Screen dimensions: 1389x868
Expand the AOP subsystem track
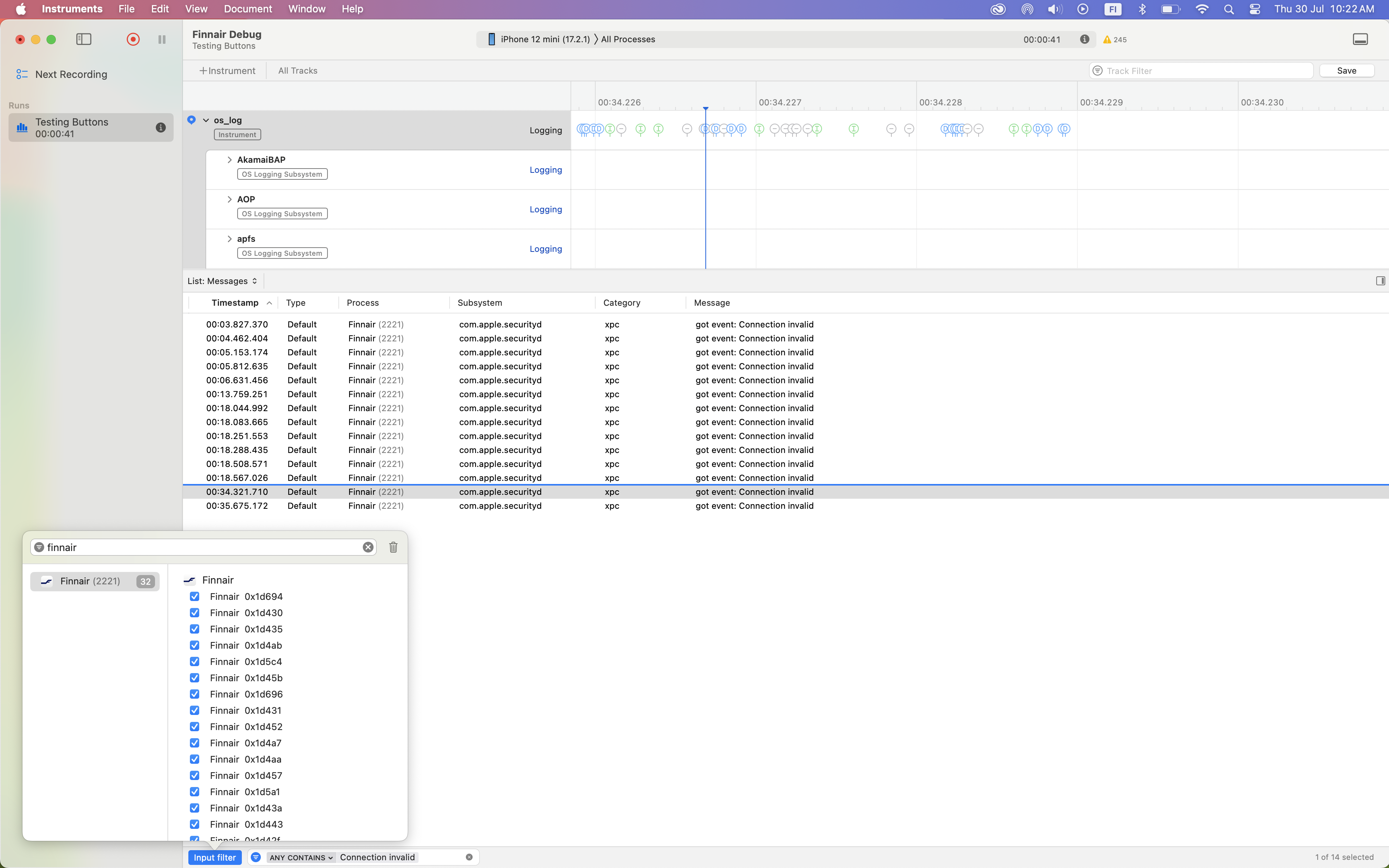point(229,199)
